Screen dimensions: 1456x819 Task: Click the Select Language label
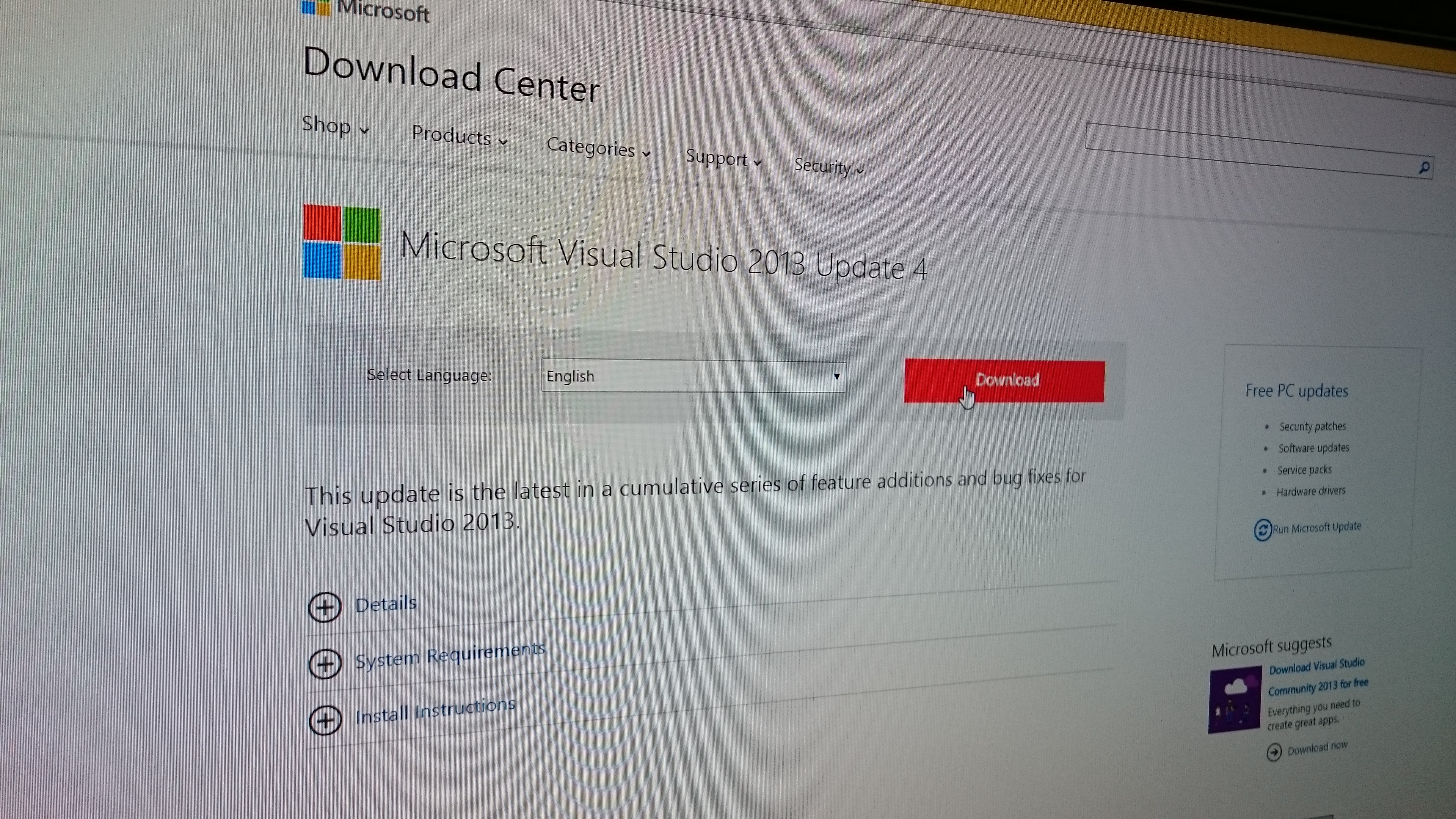[x=430, y=375]
